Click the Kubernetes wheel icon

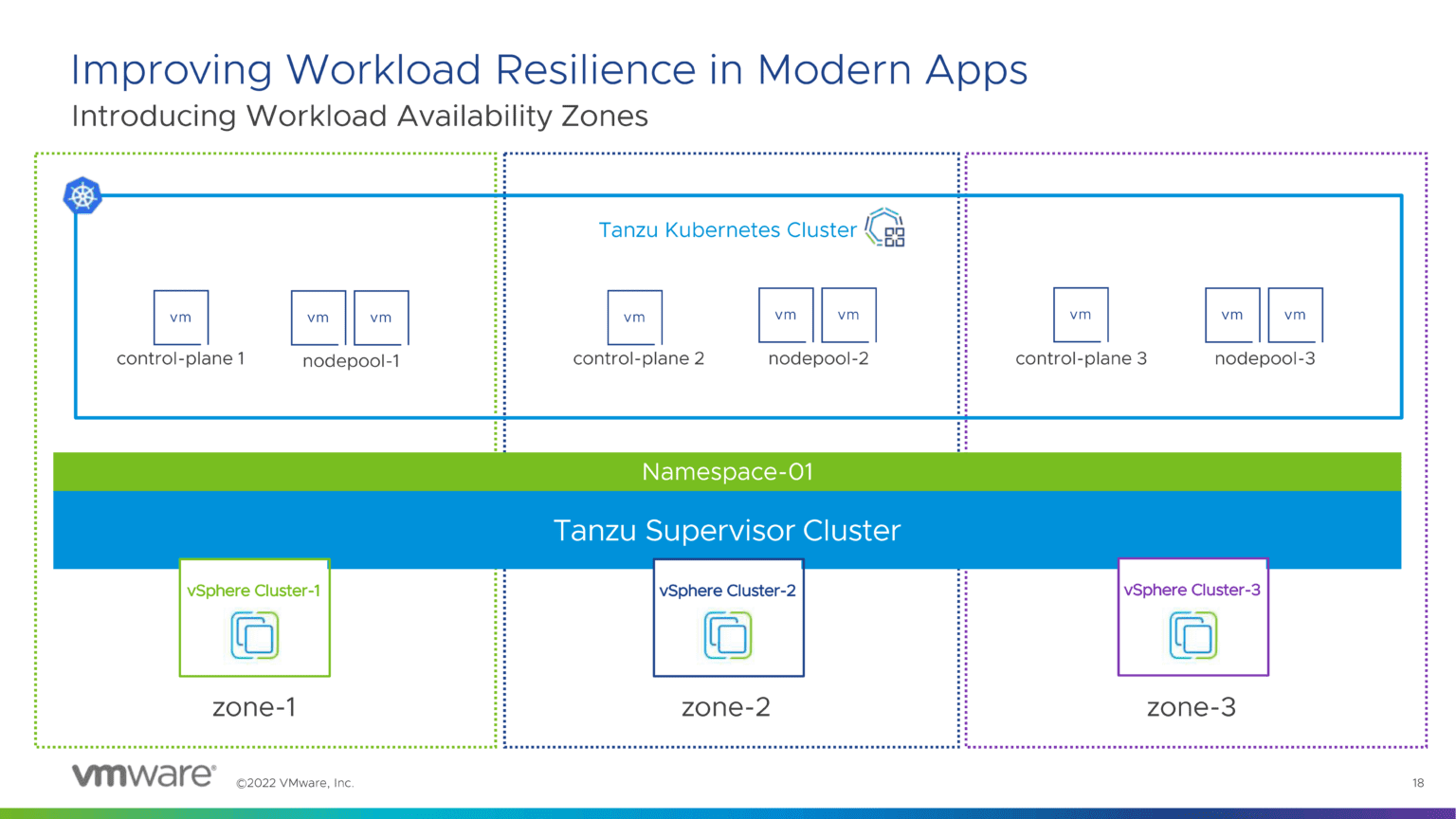82,195
